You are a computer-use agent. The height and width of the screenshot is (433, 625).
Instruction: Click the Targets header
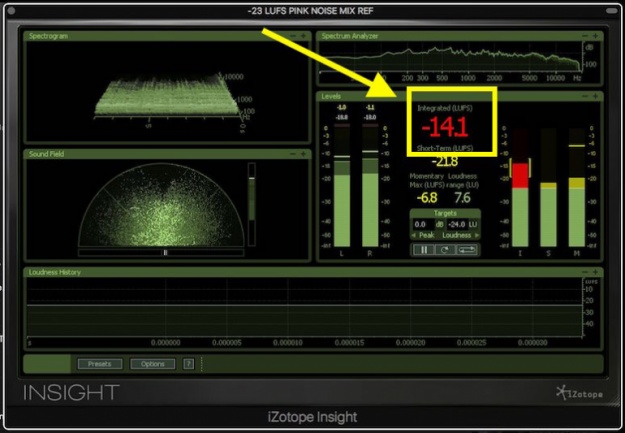(445, 213)
